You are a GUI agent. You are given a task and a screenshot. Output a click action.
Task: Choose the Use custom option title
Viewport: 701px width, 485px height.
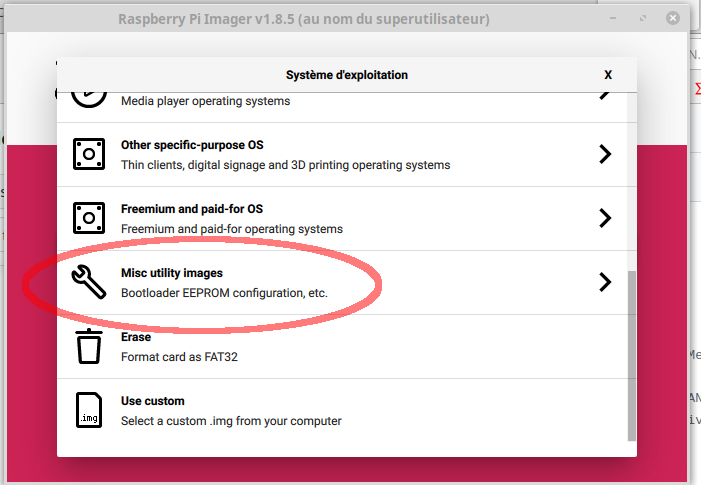152,401
